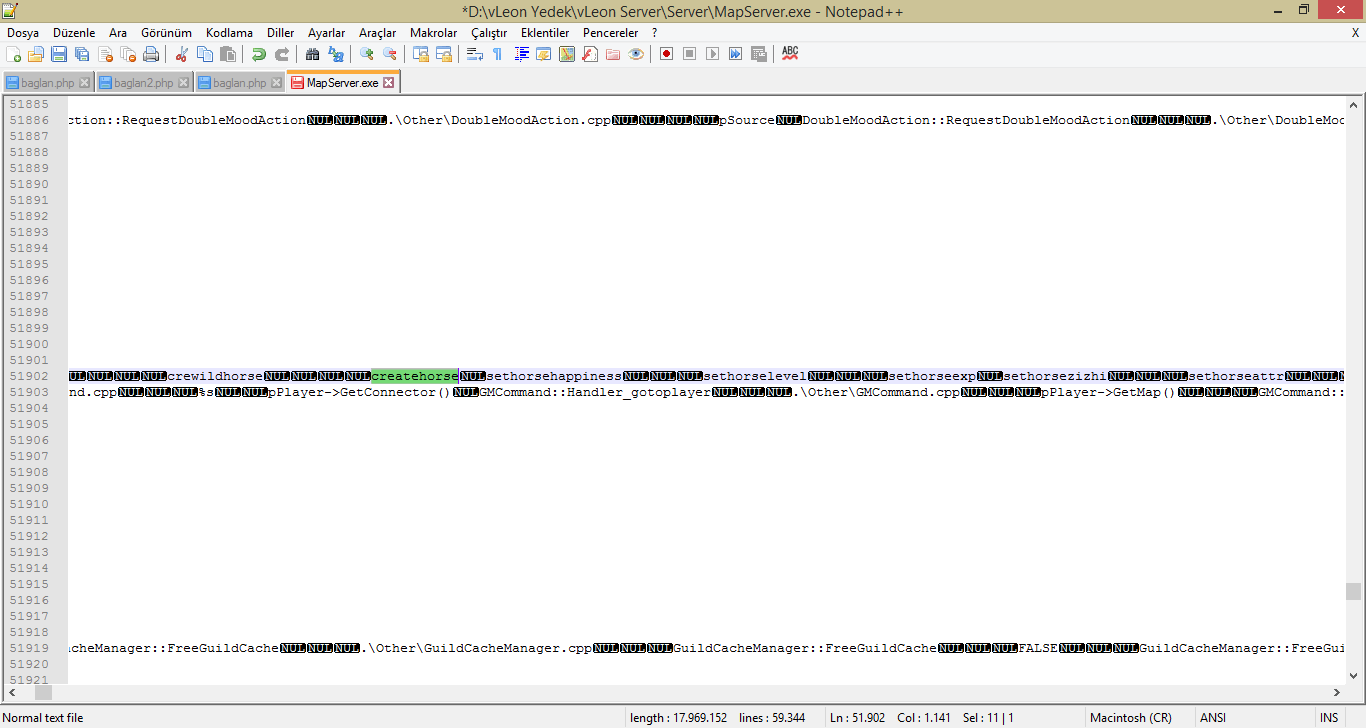The image size is (1366, 728).
Task: Click the X at menu bar end
Action: coord(1355,33)
